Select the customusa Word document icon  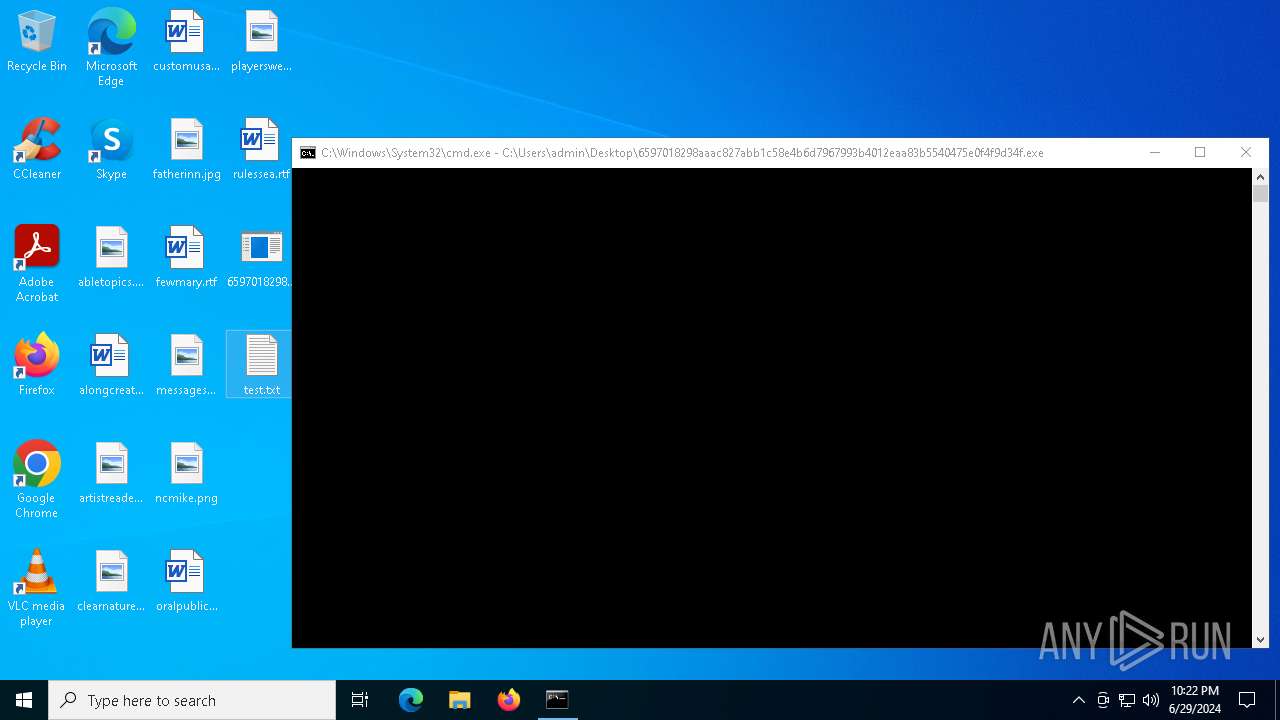tap(186, 42)
